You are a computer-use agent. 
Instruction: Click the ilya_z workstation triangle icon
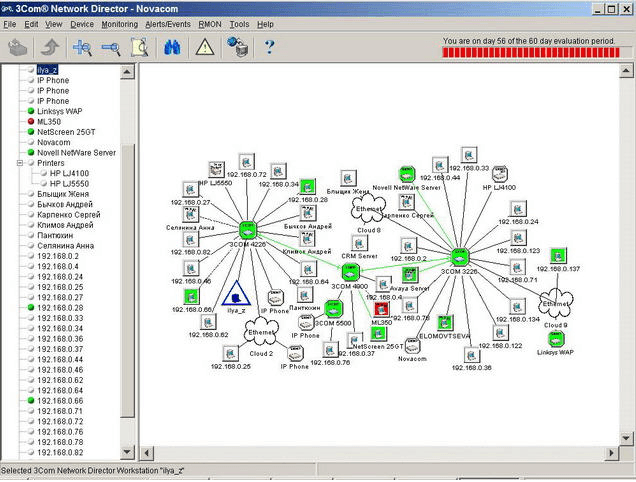pyautogui.click(x=236, y=293)
